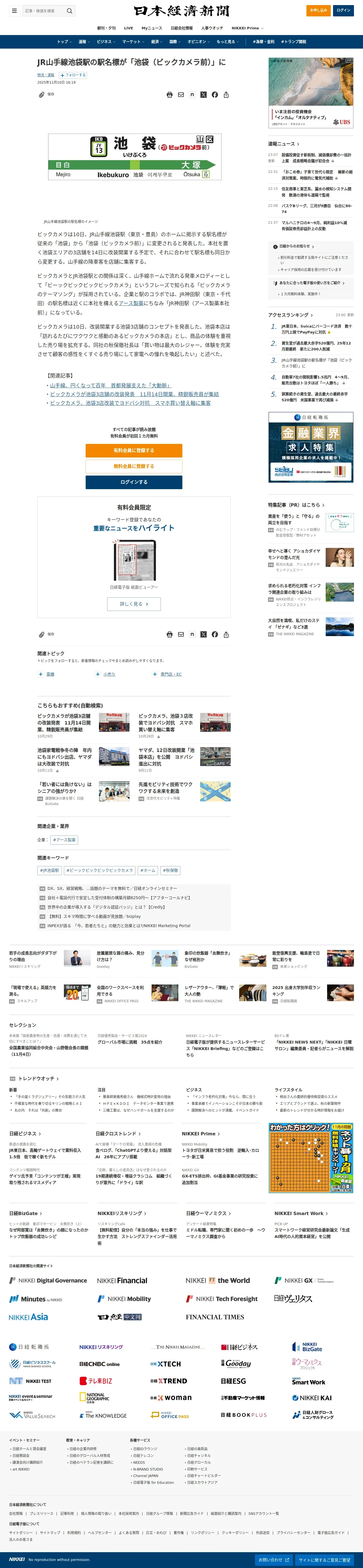Click the #JR池袋駅 keyword tag

pos(49,870)
